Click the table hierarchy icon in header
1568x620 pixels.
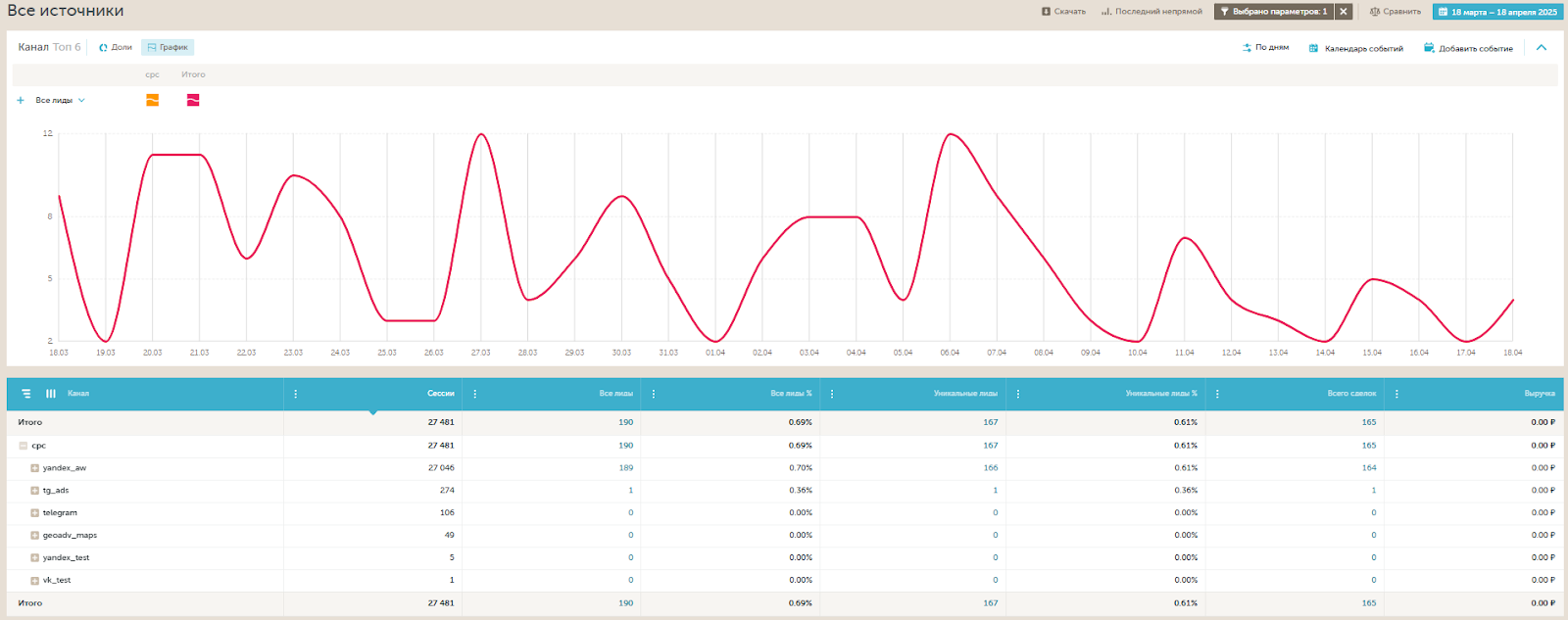coord(26,394)
